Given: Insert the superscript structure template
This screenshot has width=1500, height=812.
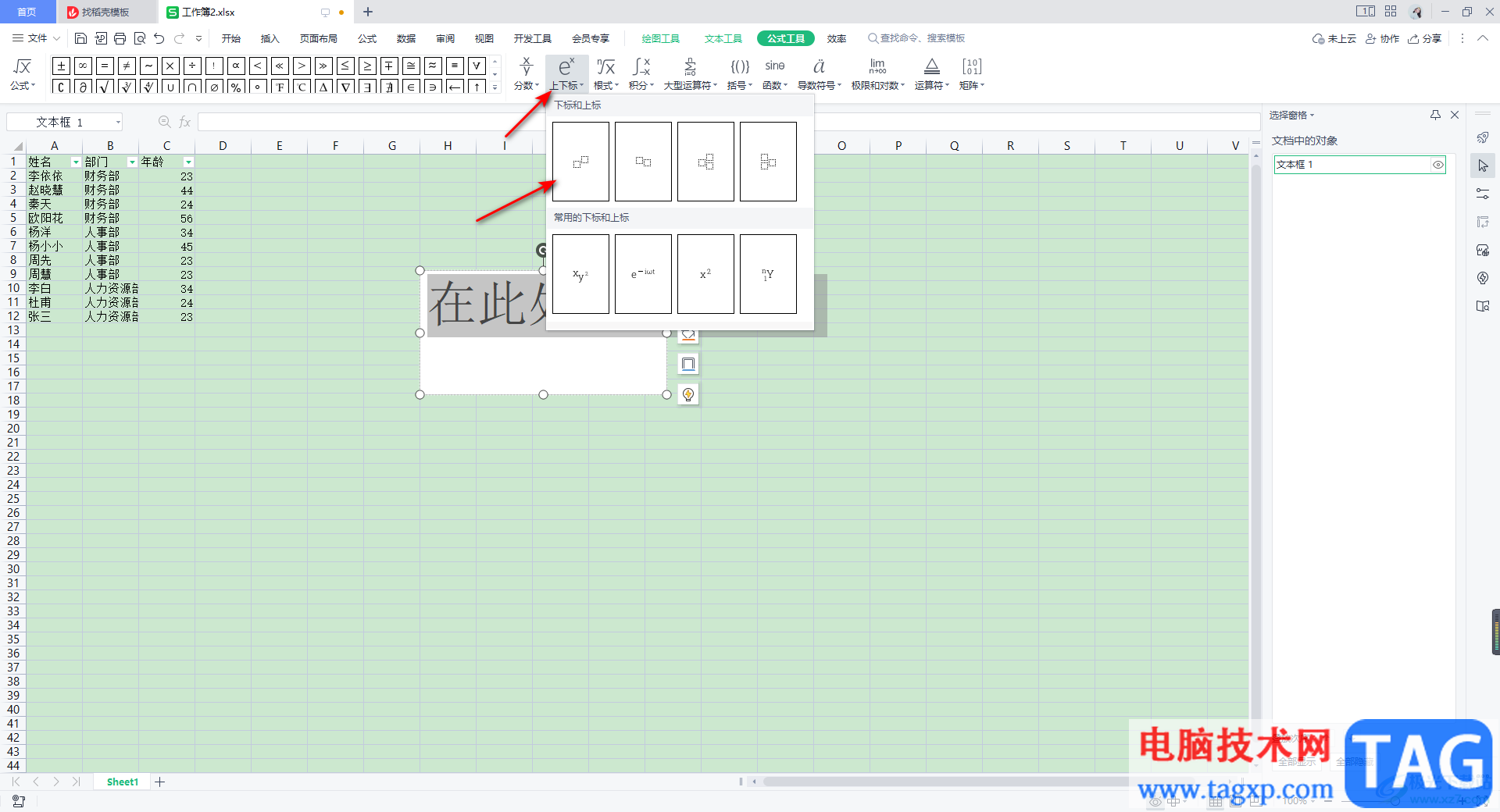Looking at the screenshot, I should 580,162.
